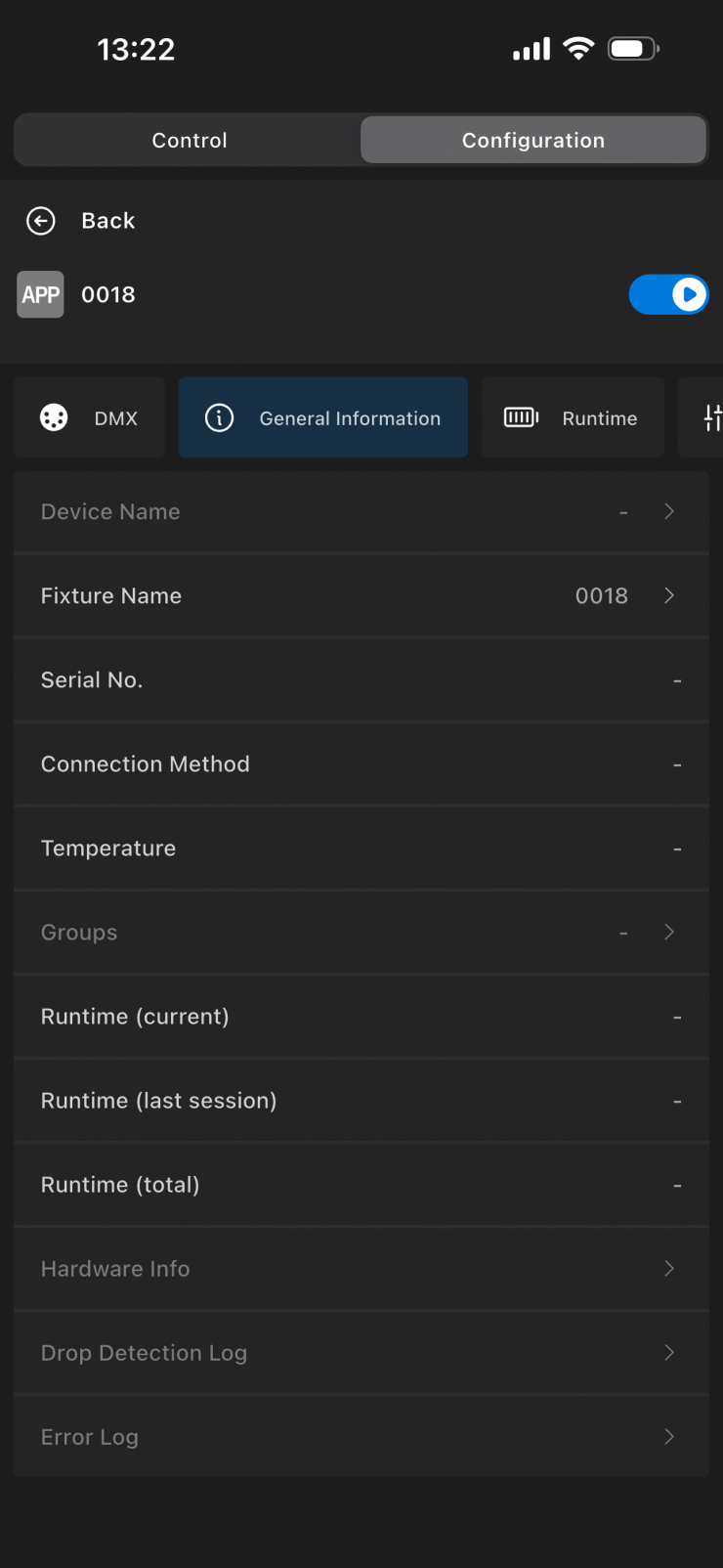Open the Device Name row
723x1568 pixels.
[x=361, y=512]
